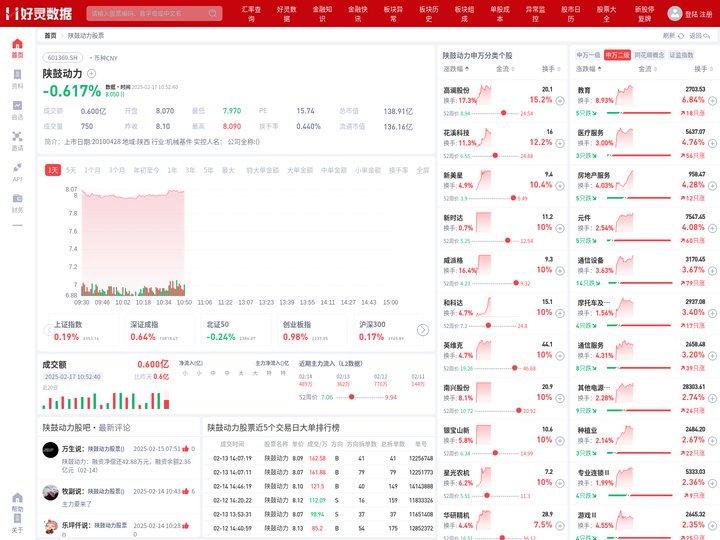Show 换手率 chart series
This screenshot has height=540, width=720.
[398, 170]
